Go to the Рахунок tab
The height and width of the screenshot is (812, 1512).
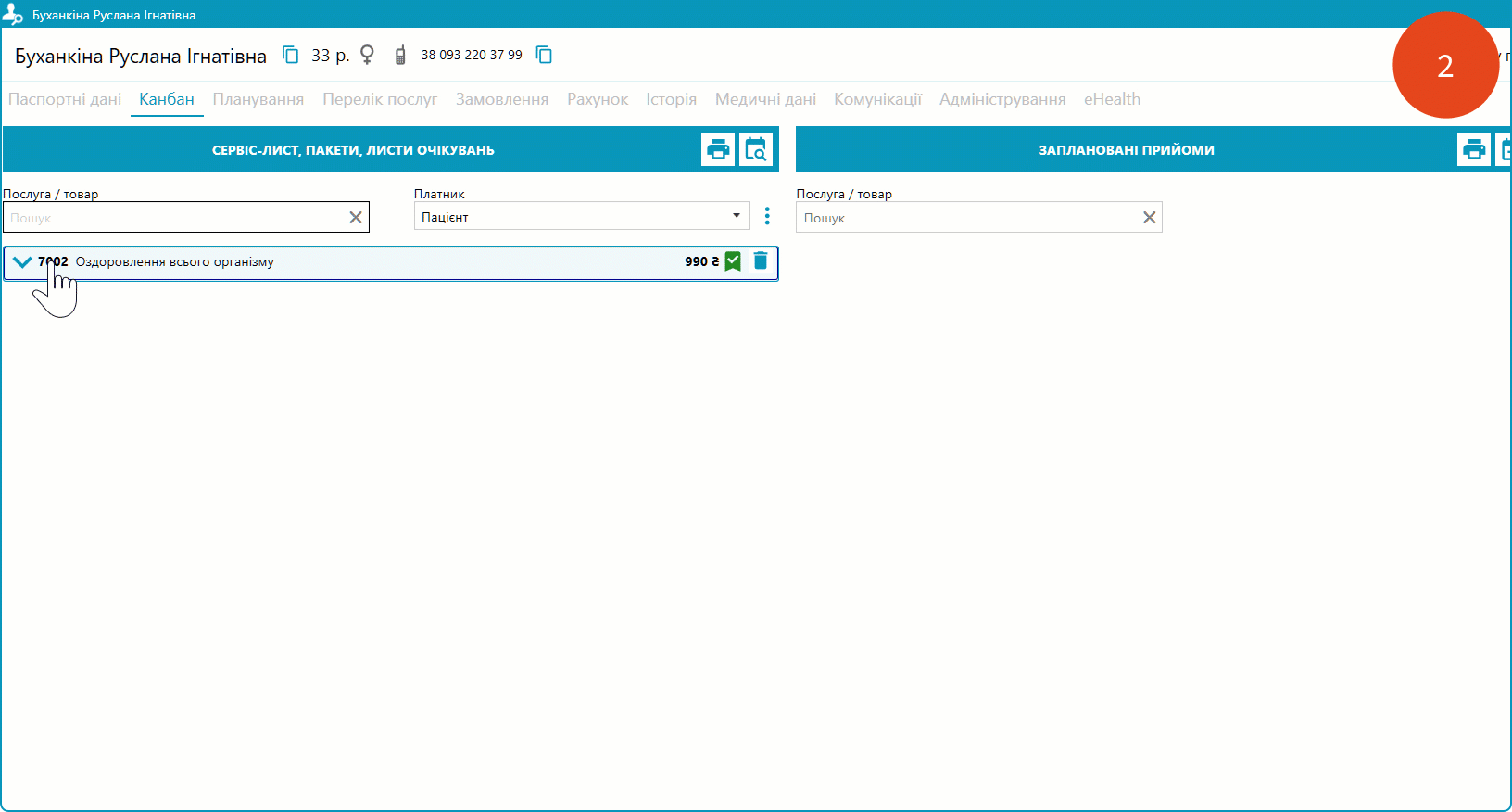click(x=598, y=99)
